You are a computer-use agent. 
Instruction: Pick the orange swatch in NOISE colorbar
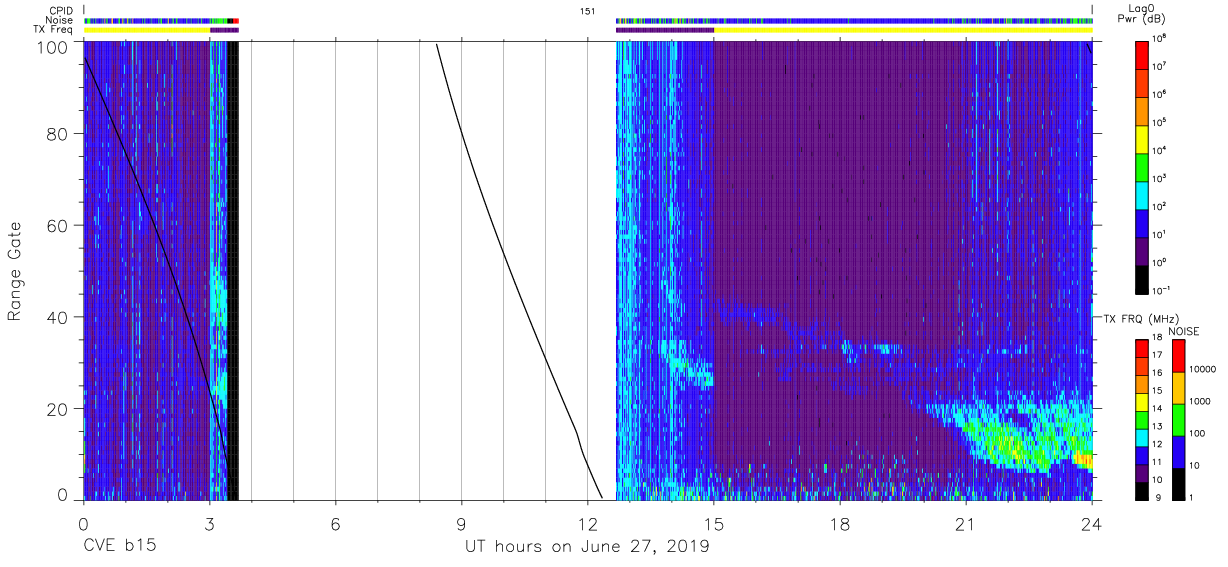coord(1178,387)
